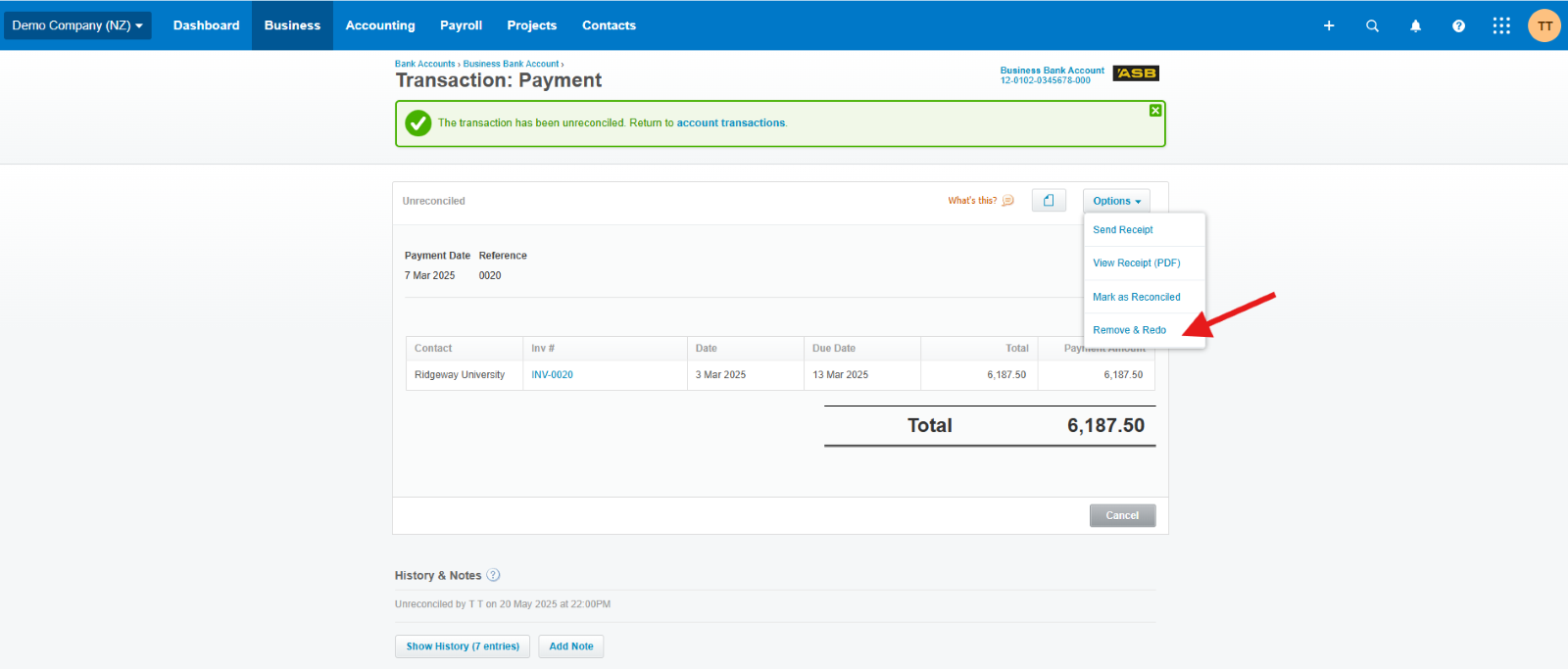Click the Unreconciled by T T history entry
The image size is (1568, 669).
[x=503, y=604]
